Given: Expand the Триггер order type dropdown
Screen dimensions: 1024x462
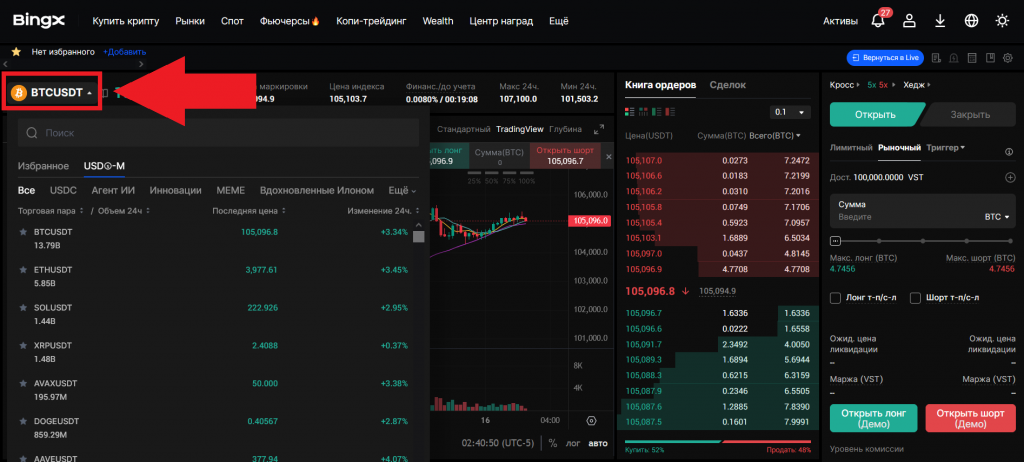Looking at the screenshot, I should click(x=946, y=148).
